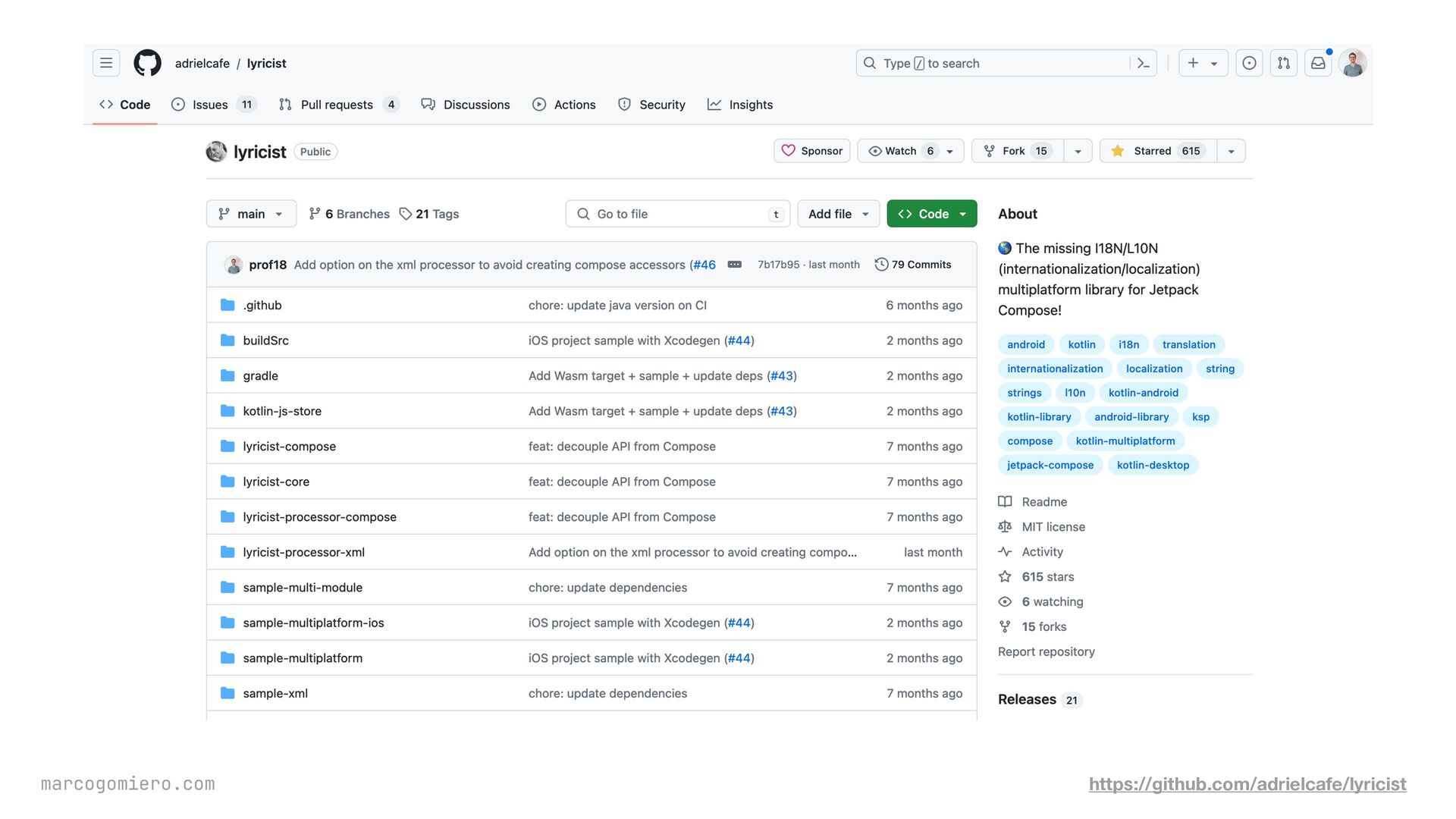The height and width of the screenshot is (819, 1456).
Task: Select the ksp topic tag
Action: [1200, 416]
